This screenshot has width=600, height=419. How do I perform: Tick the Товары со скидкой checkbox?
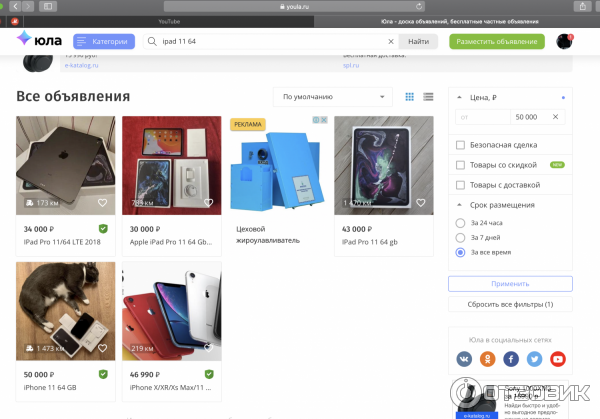point(460,165)
